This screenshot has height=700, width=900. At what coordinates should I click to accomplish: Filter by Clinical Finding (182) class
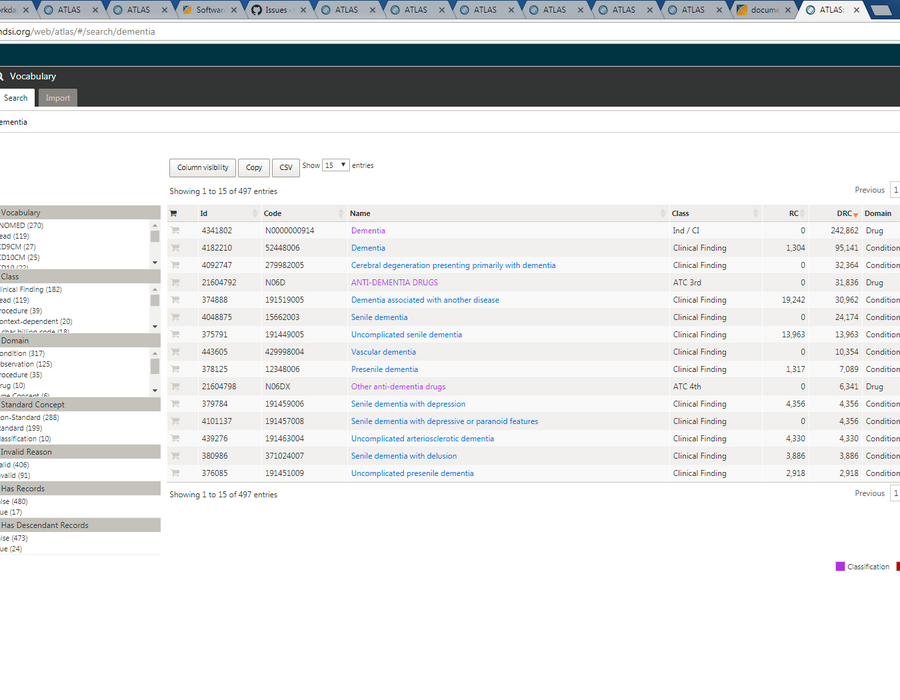pos(31,289)
